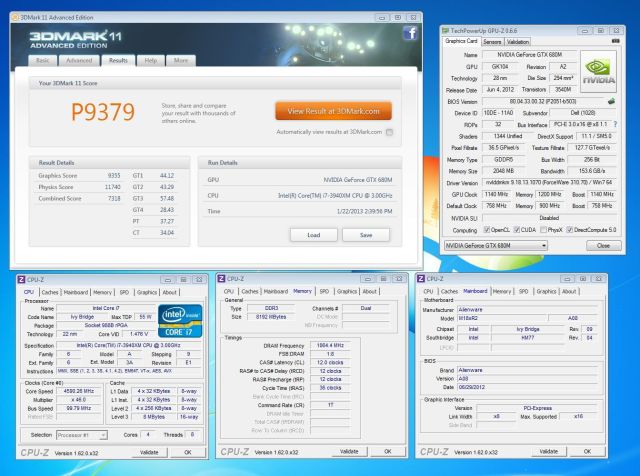Click View Result at 3DMark.com button
The image size is (640, 476).
(333, 111)
